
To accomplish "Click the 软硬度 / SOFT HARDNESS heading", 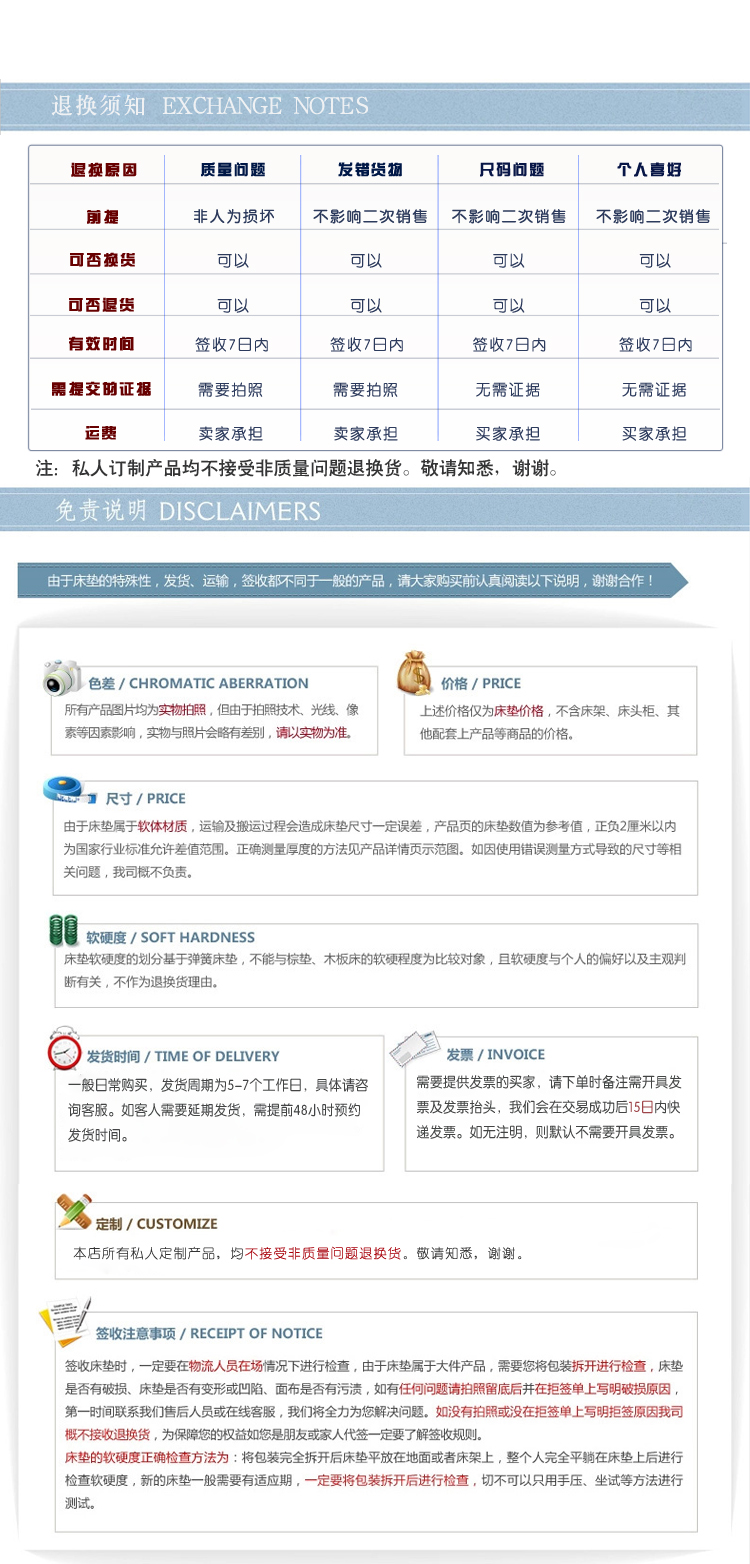I will click(x=171, y=937).
